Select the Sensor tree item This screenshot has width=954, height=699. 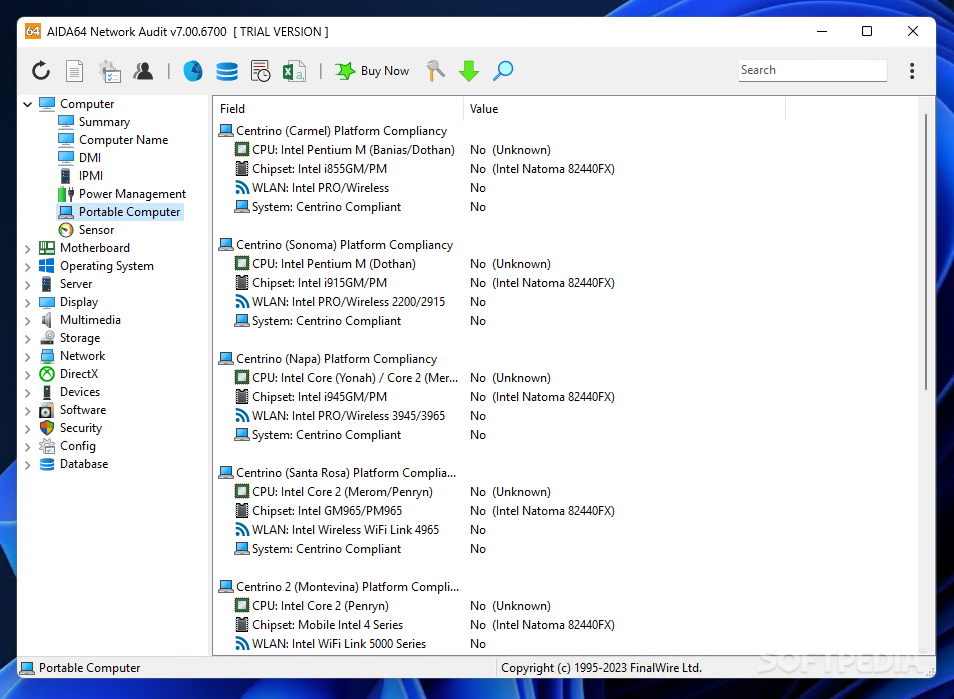coord(96,230)
